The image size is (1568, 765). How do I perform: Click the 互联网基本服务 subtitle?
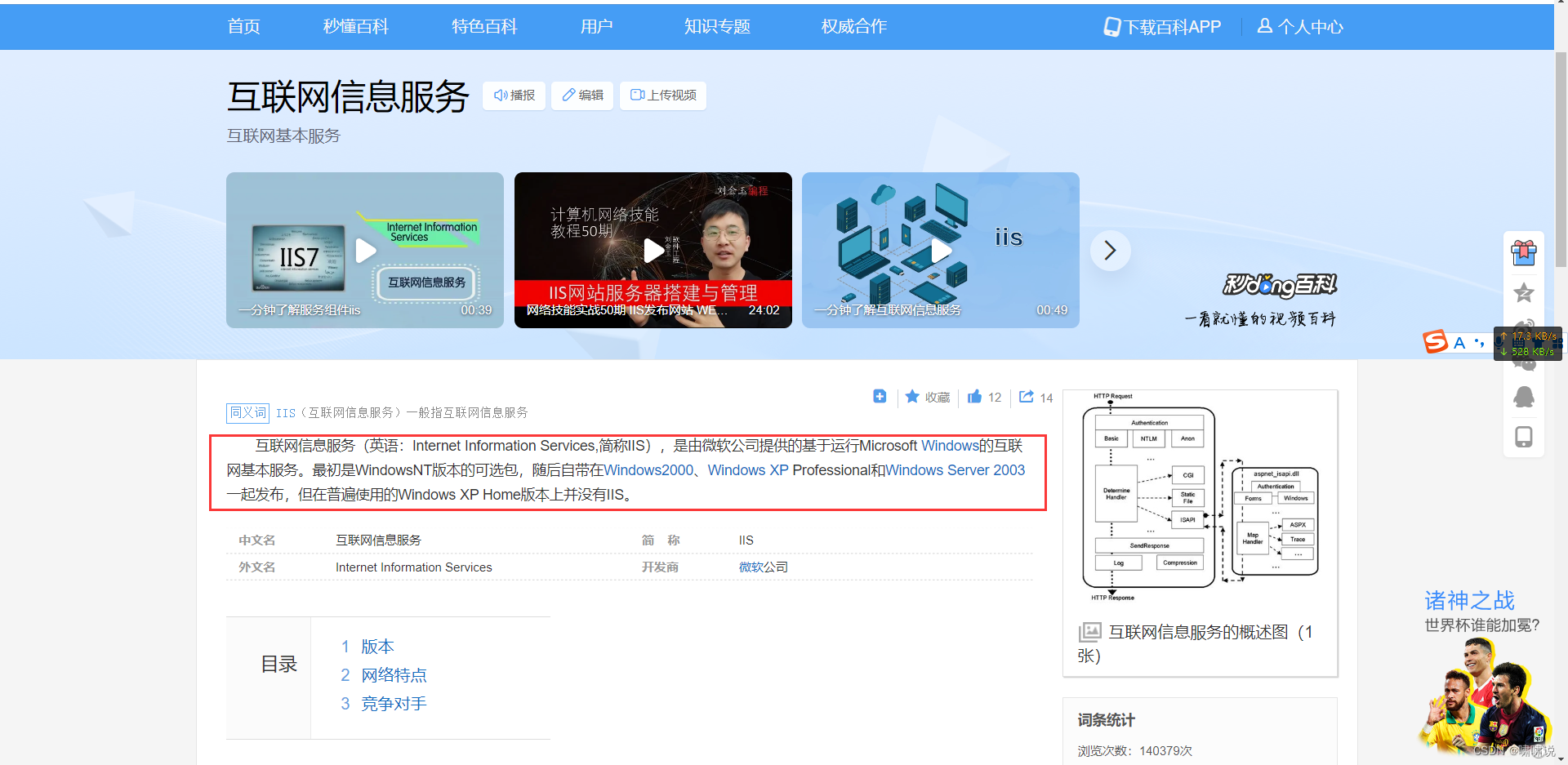coord(283,136)
